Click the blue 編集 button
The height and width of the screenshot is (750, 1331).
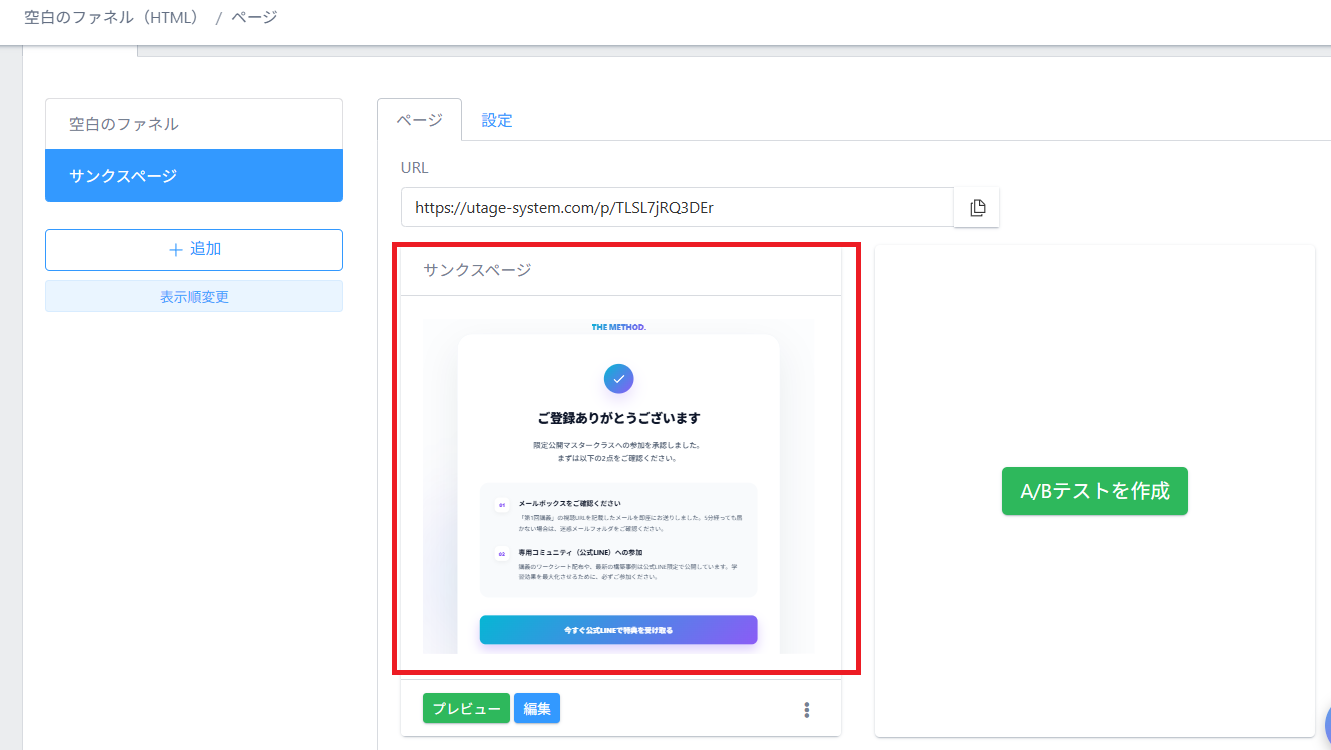[x=537, y=709]
